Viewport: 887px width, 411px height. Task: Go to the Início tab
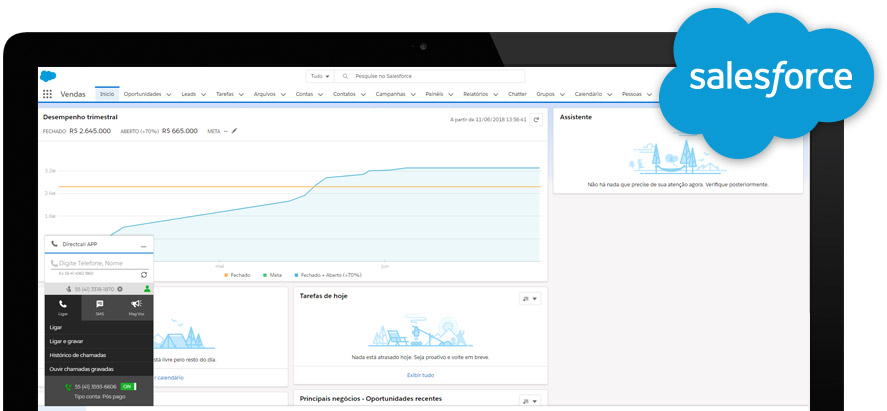(x=107, y=94)
